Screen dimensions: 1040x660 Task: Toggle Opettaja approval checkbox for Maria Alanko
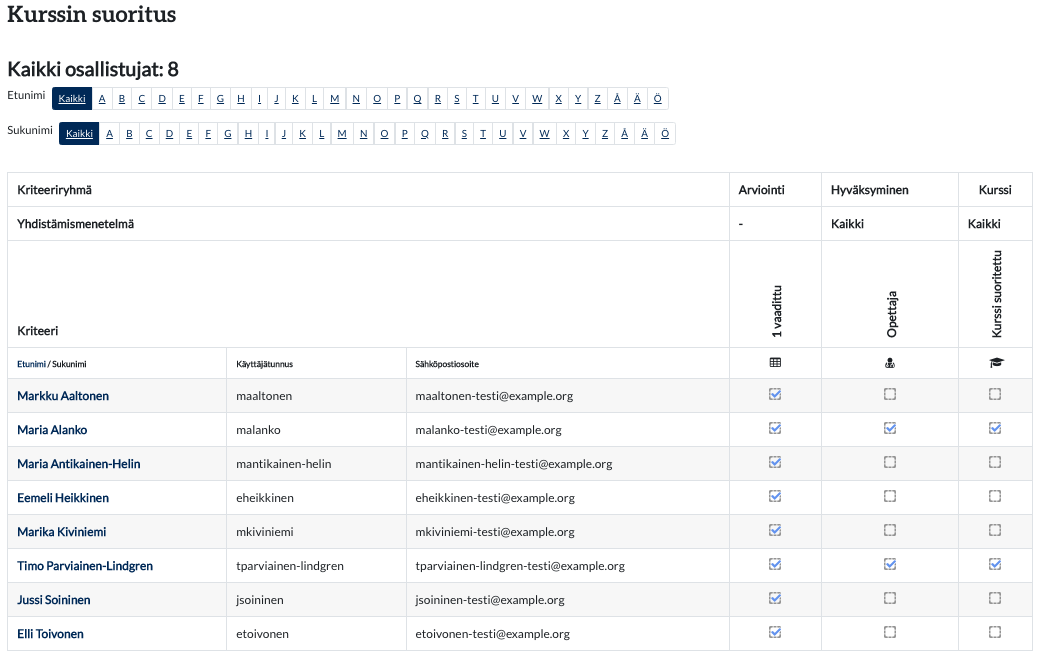click(x=890, y=429)
